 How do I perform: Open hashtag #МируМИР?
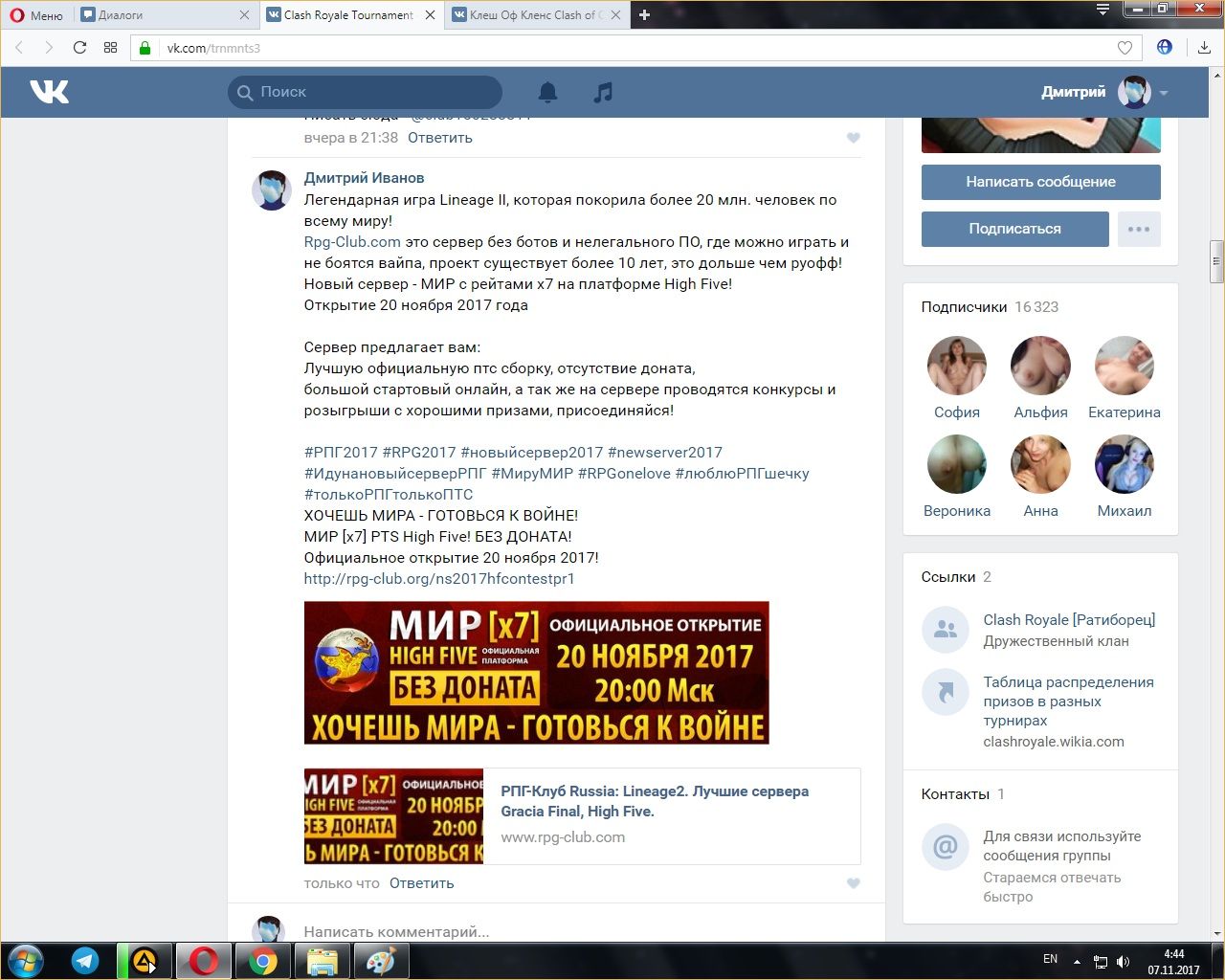point(532,474)
